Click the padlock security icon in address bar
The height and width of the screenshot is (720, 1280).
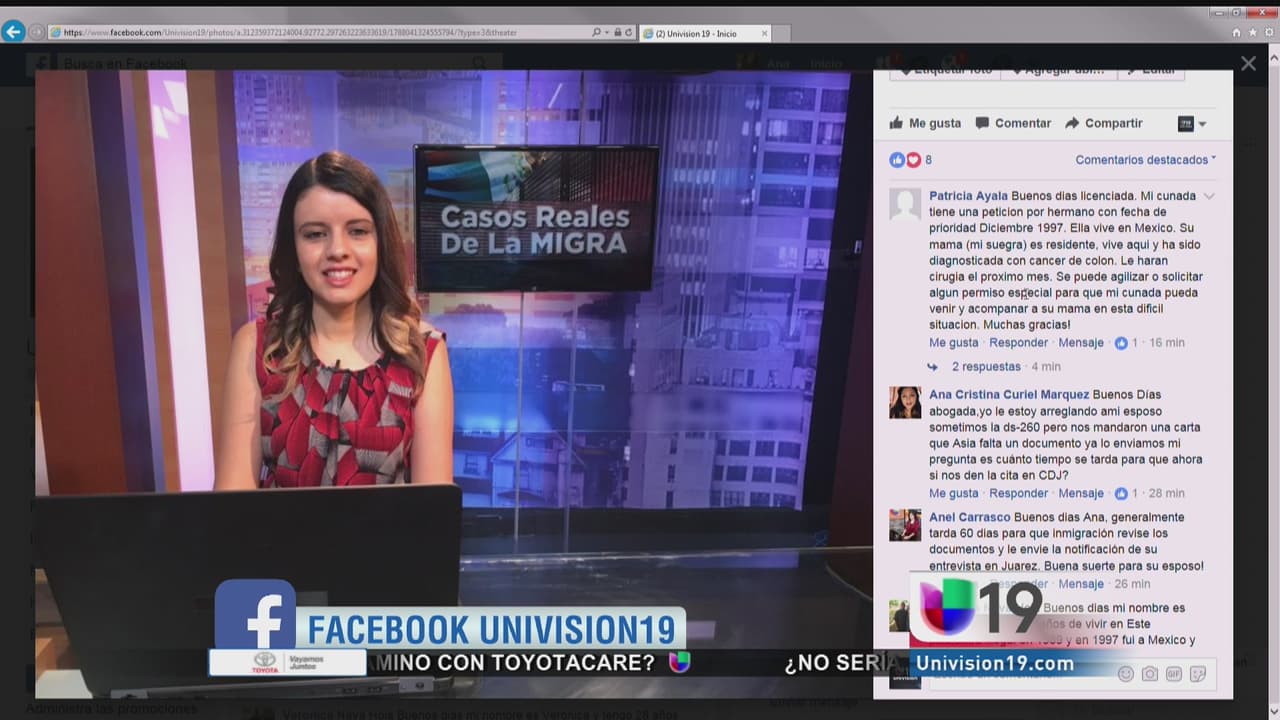tap(617, 33)
